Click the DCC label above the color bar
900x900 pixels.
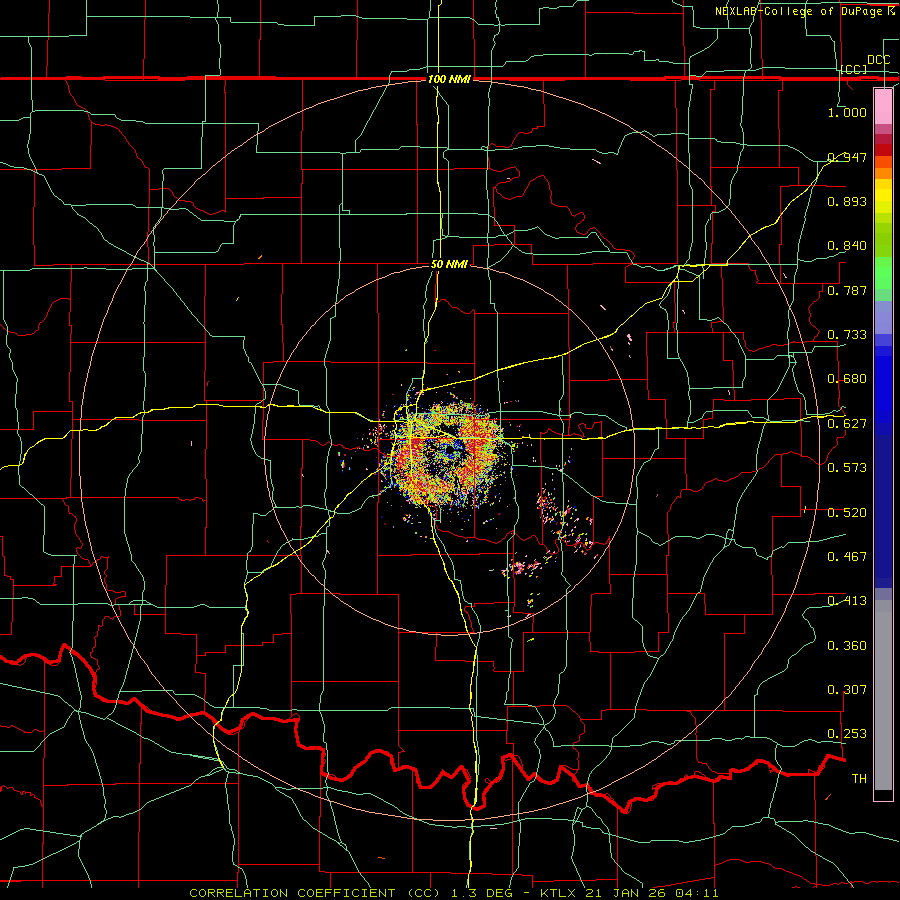tap(879, 60)
